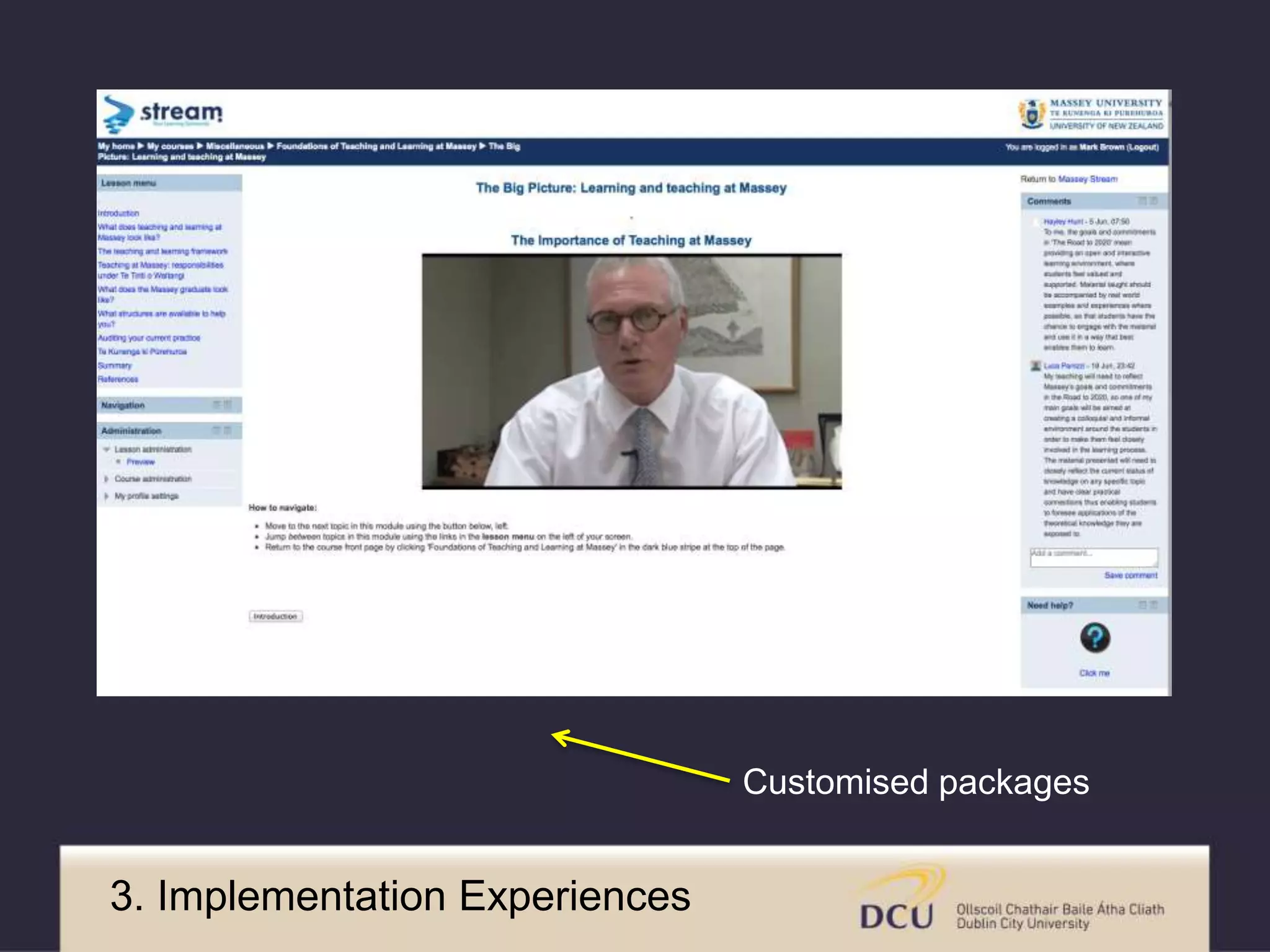Open Luca Panzzi's name in comments
1270x952 pixels.
1064,366
